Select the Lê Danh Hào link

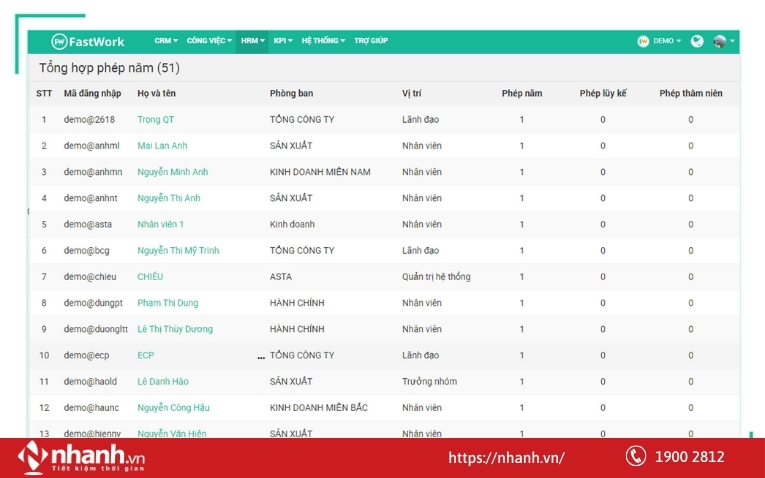(x=163, y=382)
